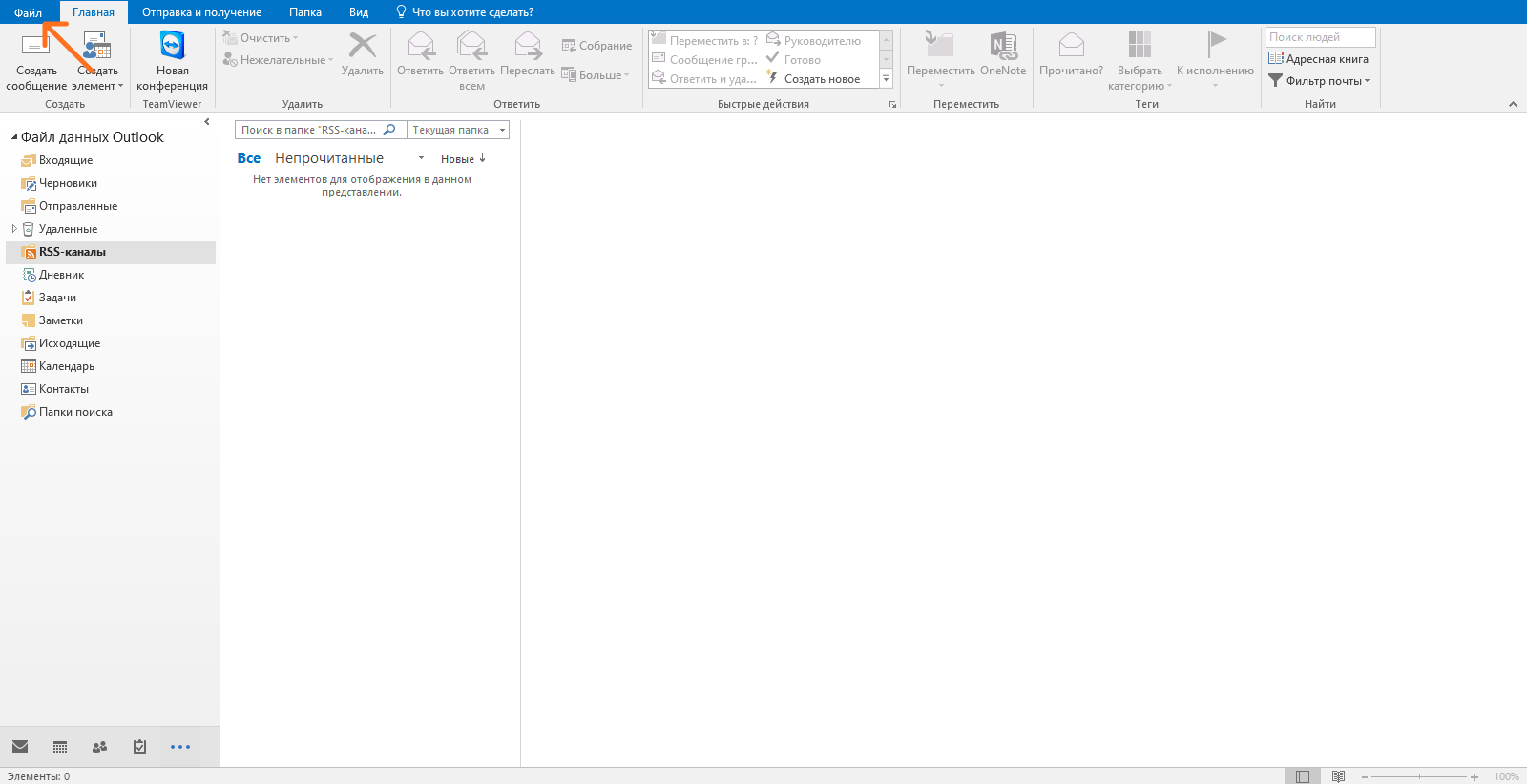Toggle the Прочитано? read status

[1071, 53]
